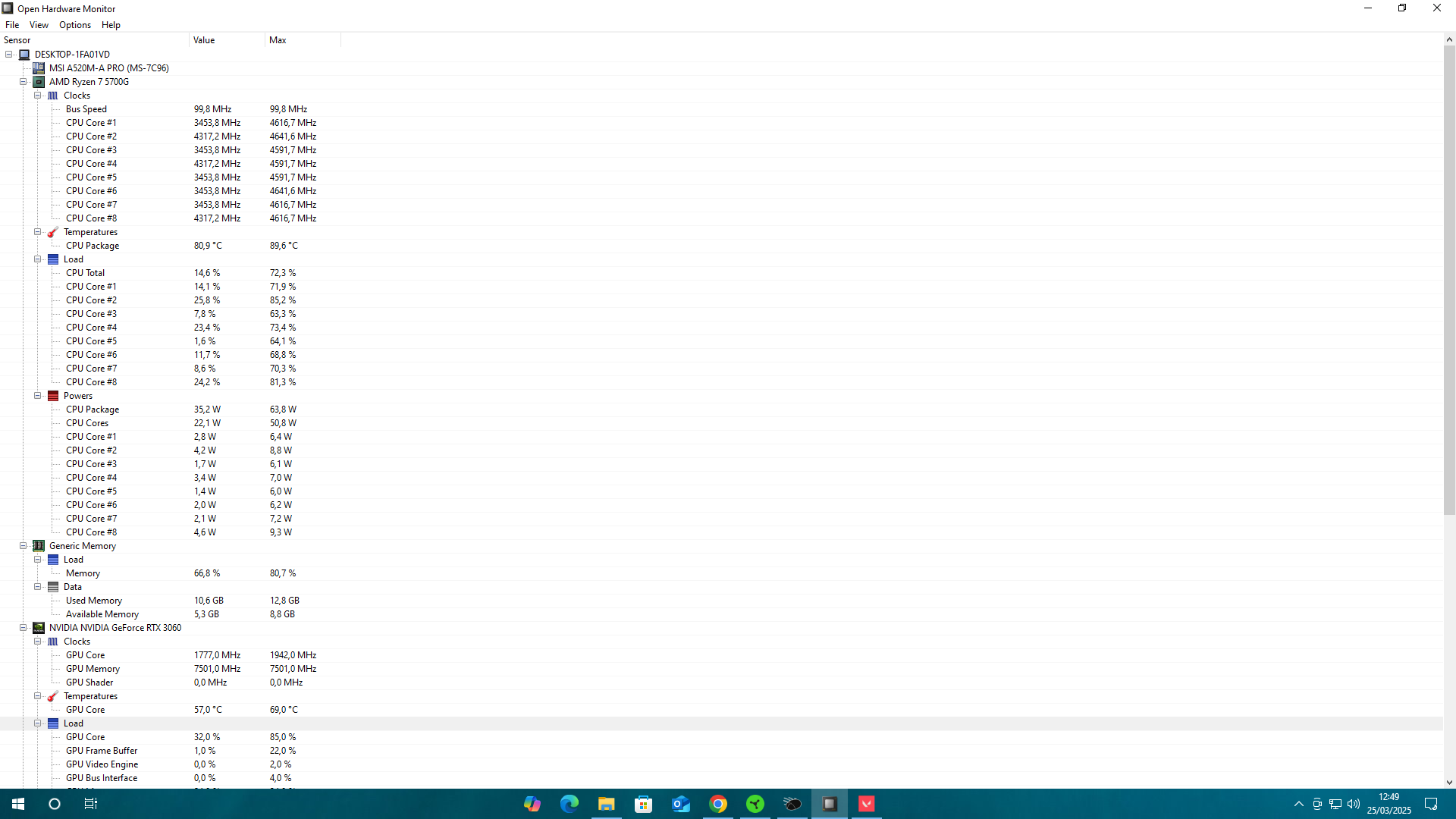
Task: Open the Help menu
Action: click(111, 25)
